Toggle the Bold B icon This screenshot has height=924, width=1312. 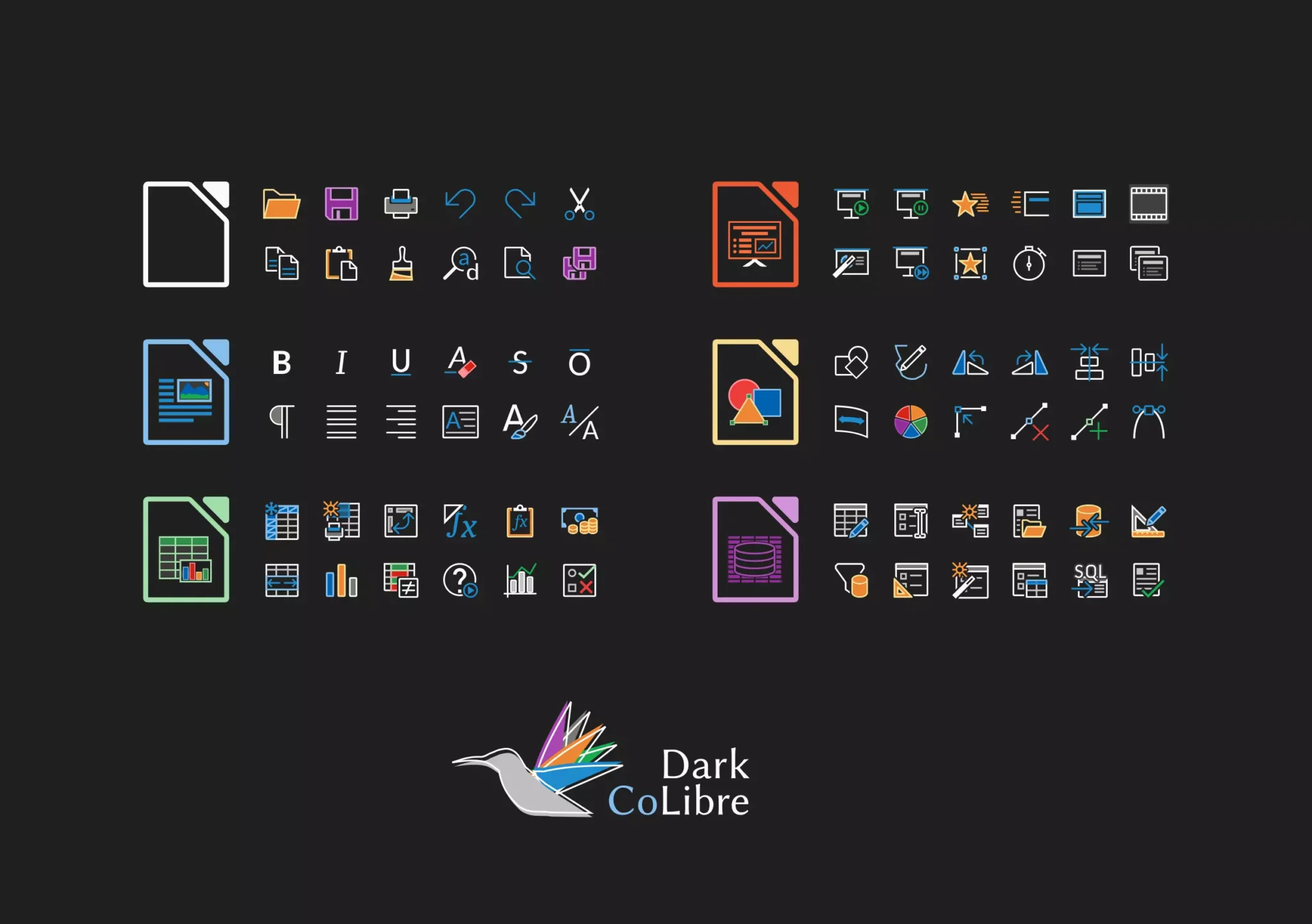coord(282,363)
